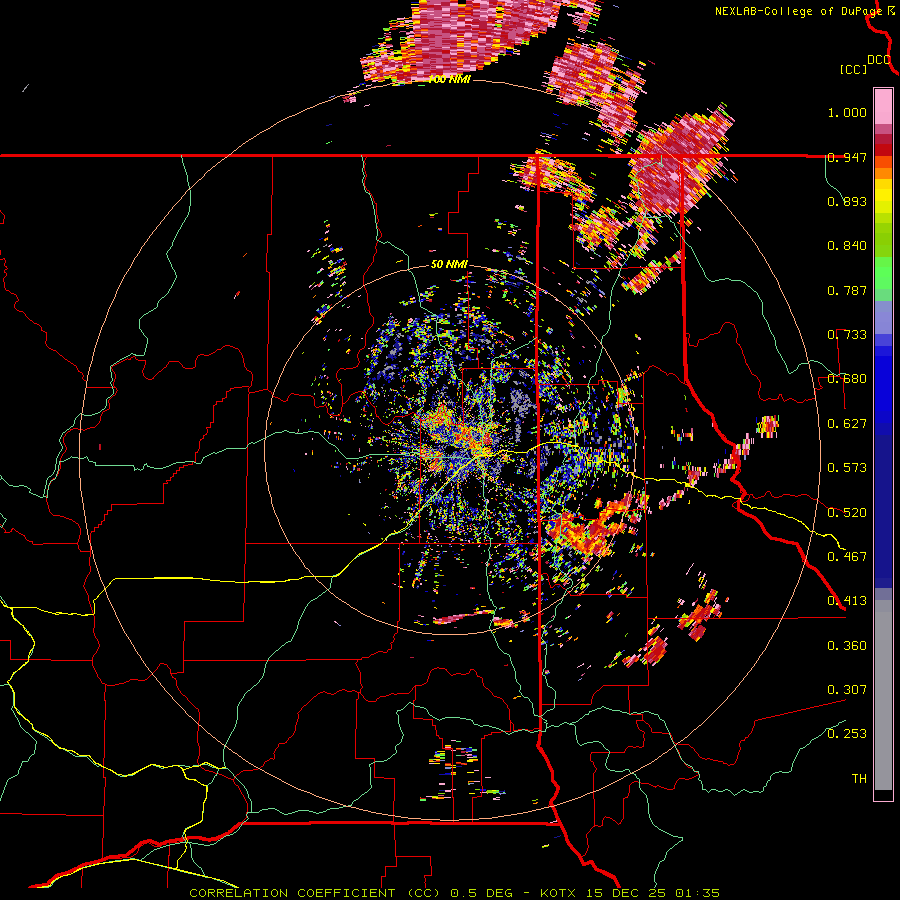Screen dimensions: 900x900
Task: Click the TH label at the legend bottom
Action: click(x=859, y=779)
